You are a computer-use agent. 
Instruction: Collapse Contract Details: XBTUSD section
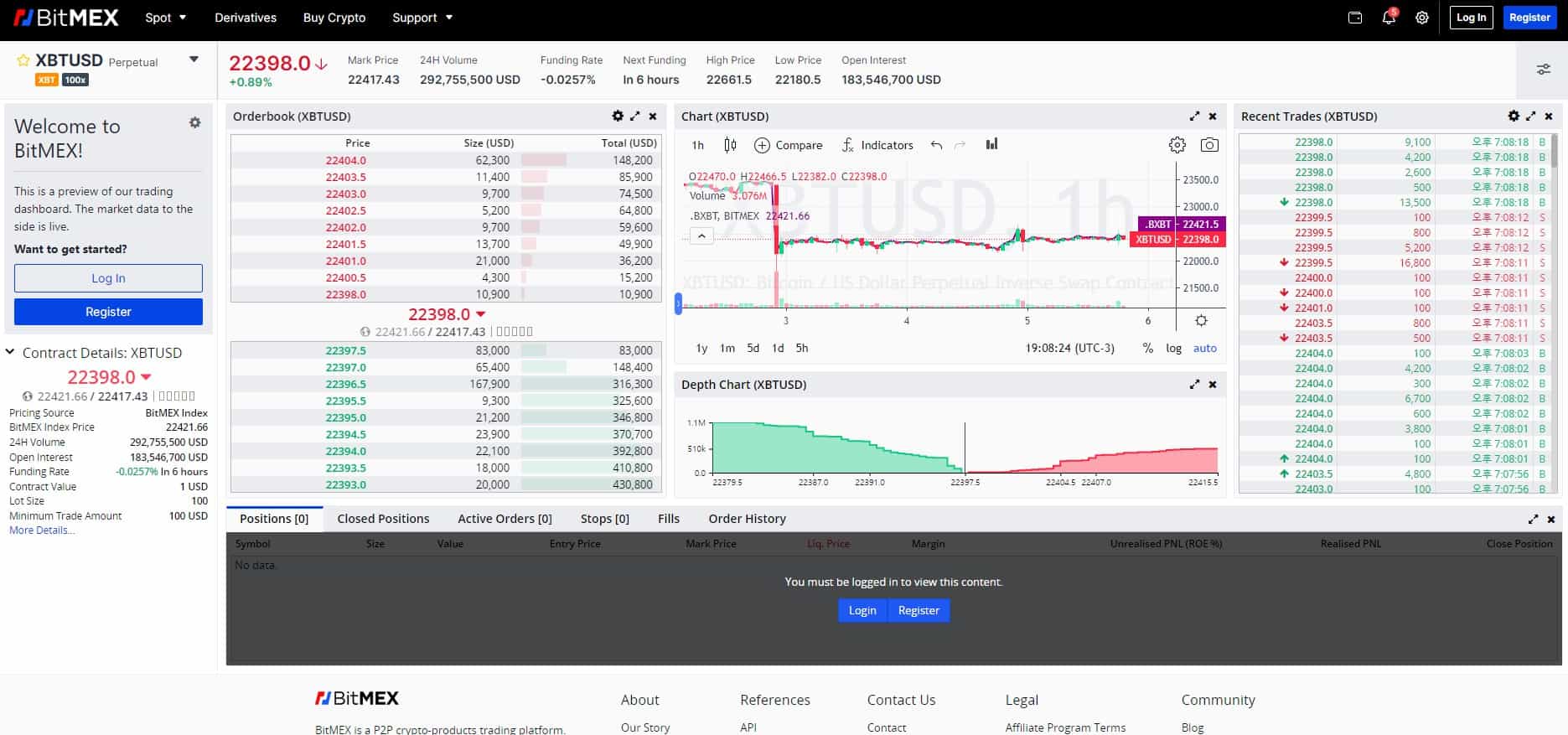(x=10, y=352)
